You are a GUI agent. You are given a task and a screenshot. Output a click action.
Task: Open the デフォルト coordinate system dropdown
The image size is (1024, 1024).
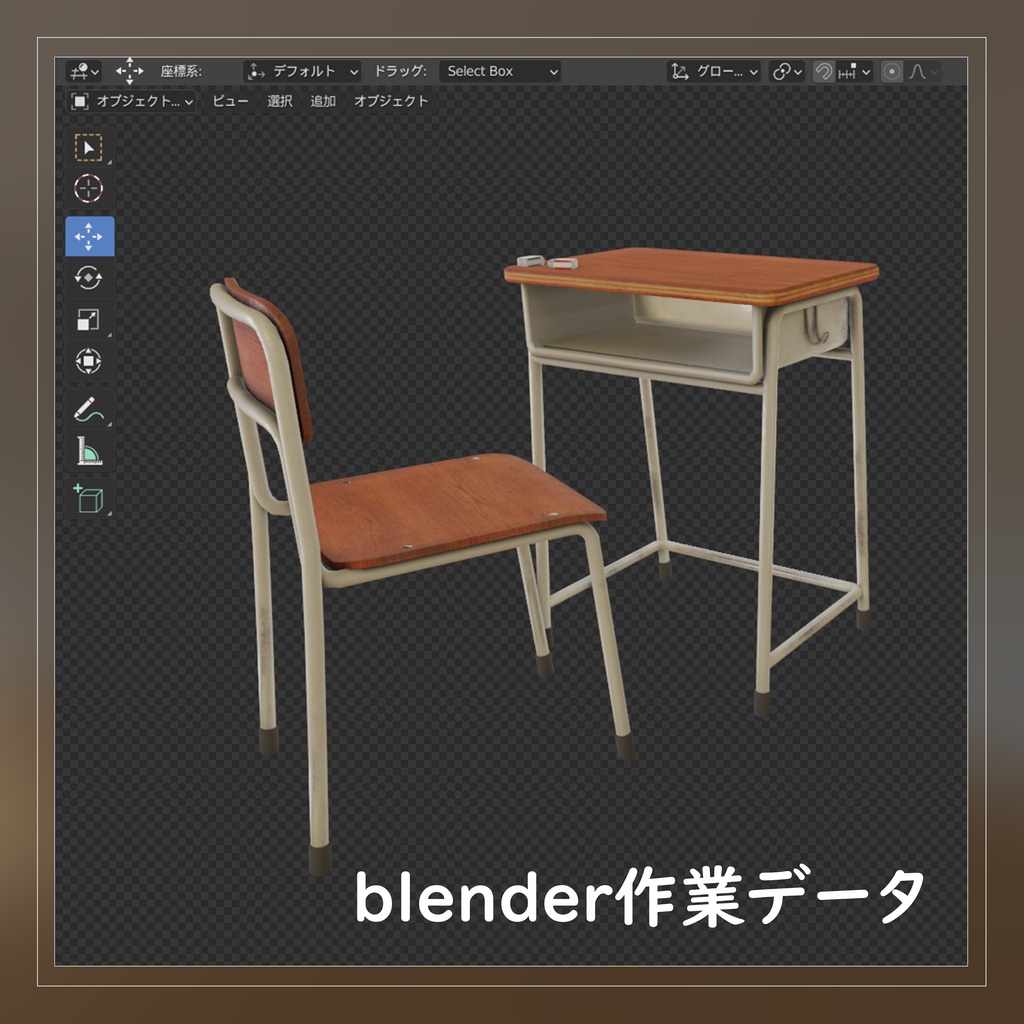click(300, 70)
